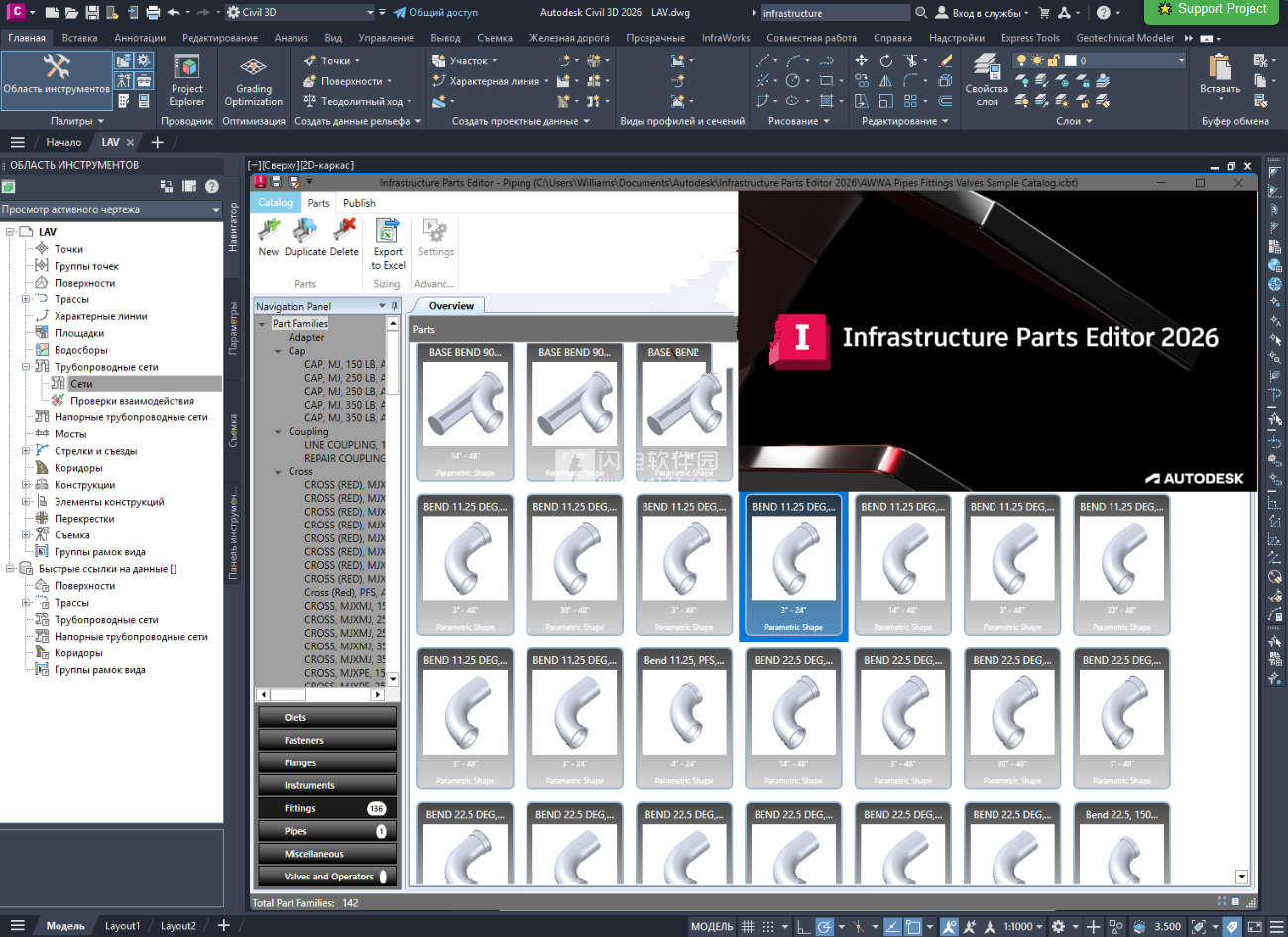Screen dimensions: 1288x937
Task: Open the Geotechnical Modeler ribbon tab
Action: pyautogui.click(x=1124, y=38)
